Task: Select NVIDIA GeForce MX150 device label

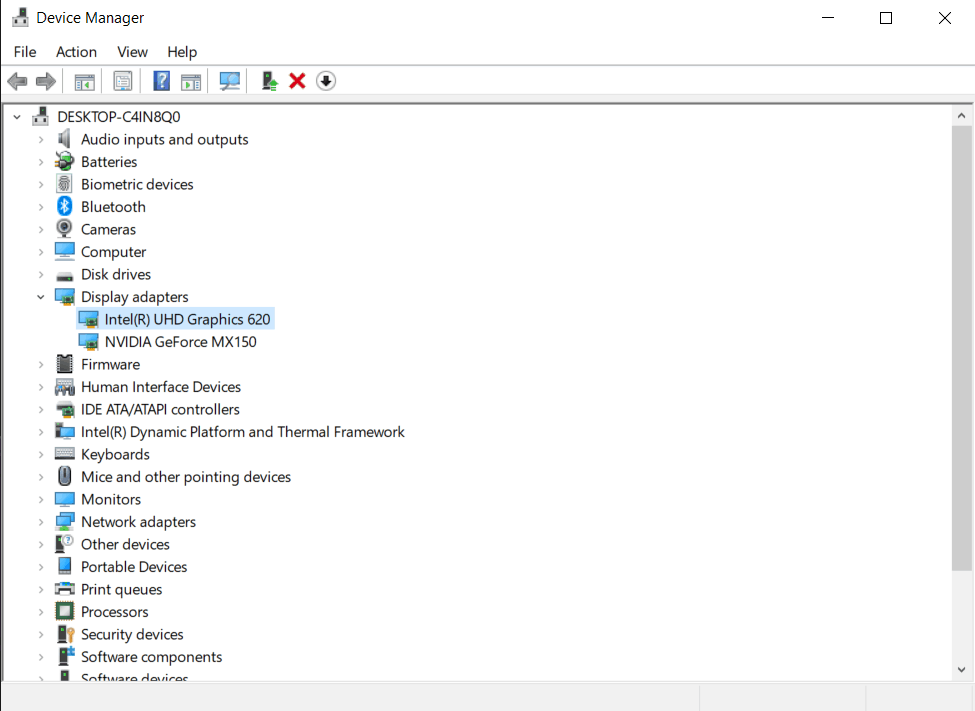Action: coord(180,342)
